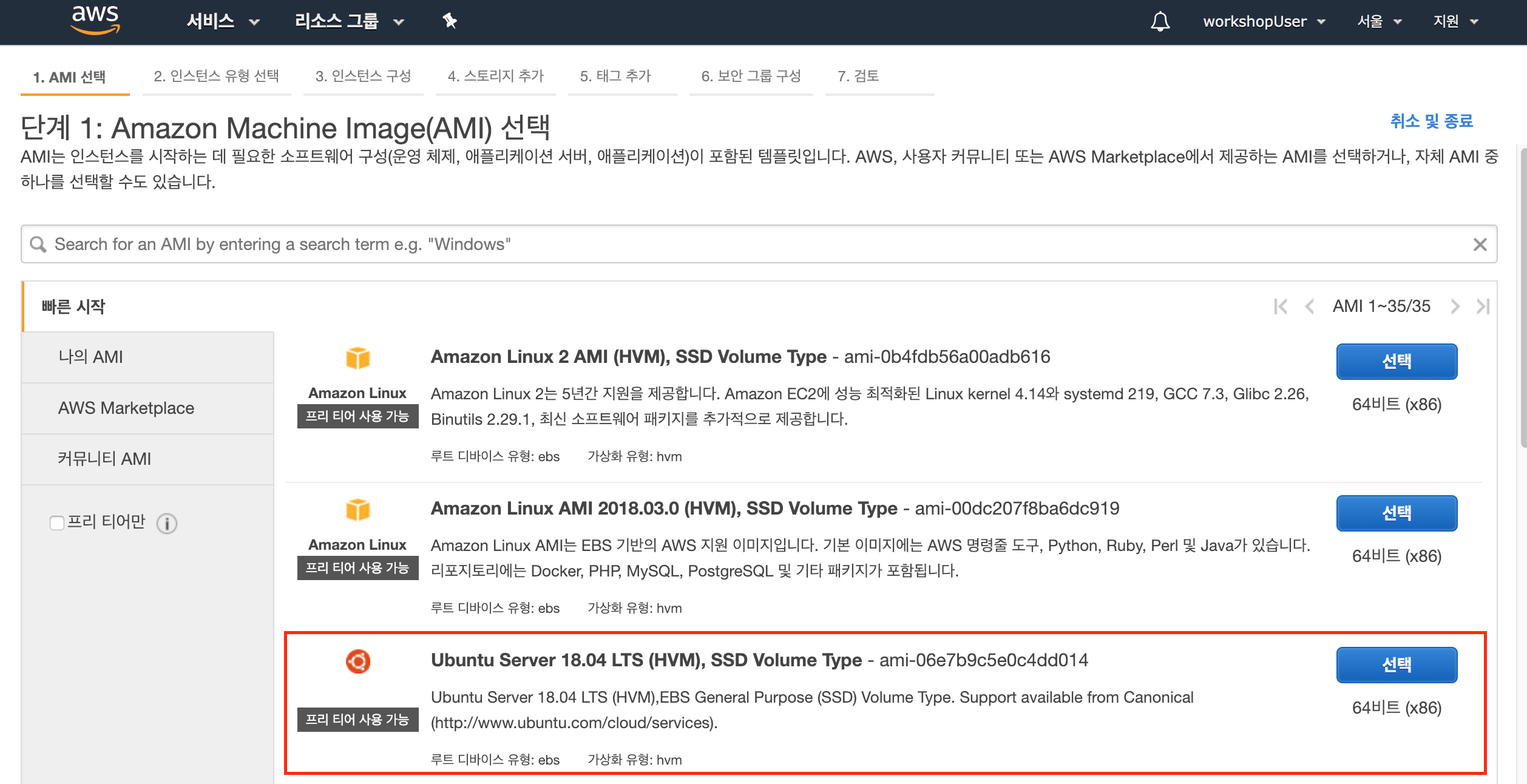Image resolution: width=1527 pixels, height=784 pixels.
Task: Click the Ubuntu logo icon
Action: (357, 661)
